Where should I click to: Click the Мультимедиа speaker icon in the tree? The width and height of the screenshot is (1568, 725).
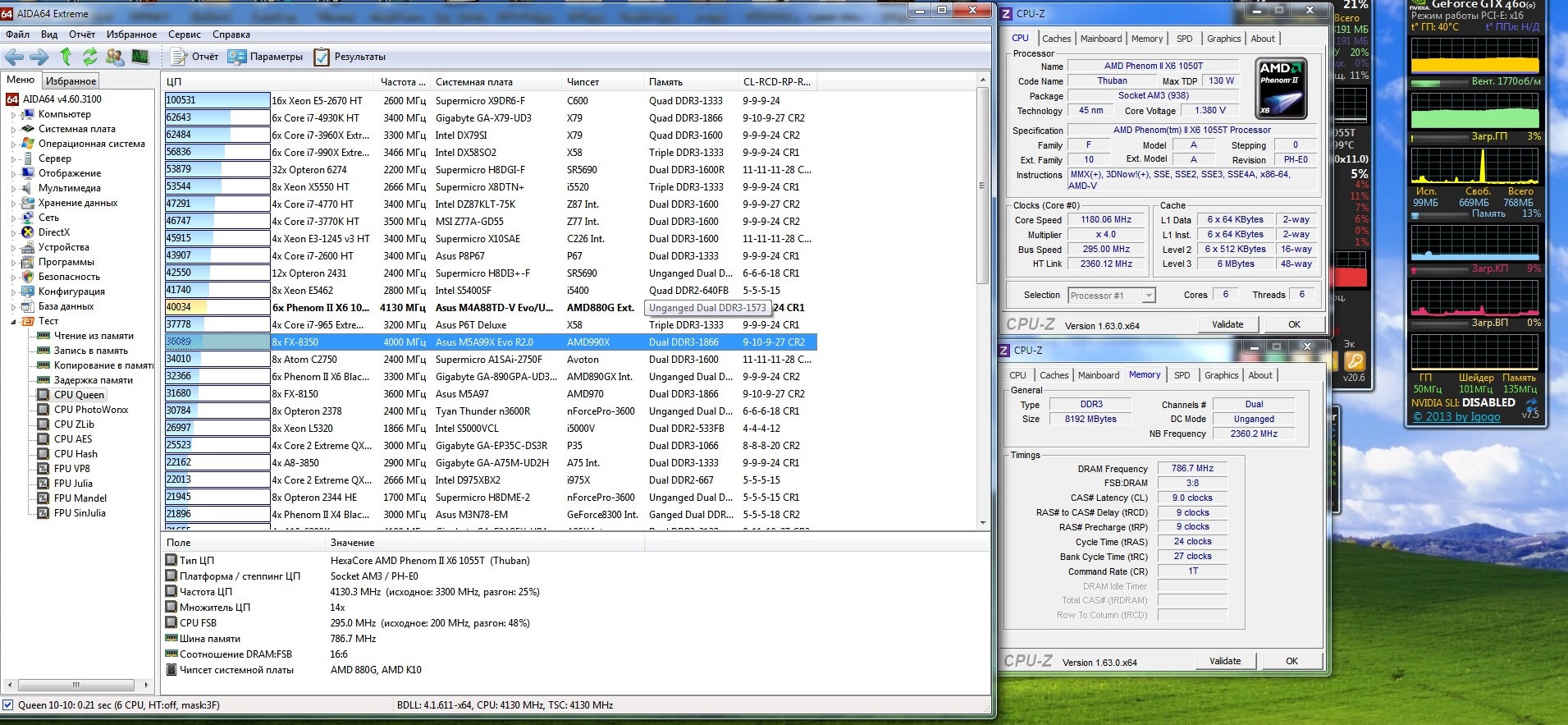click(x=28, y=188)
